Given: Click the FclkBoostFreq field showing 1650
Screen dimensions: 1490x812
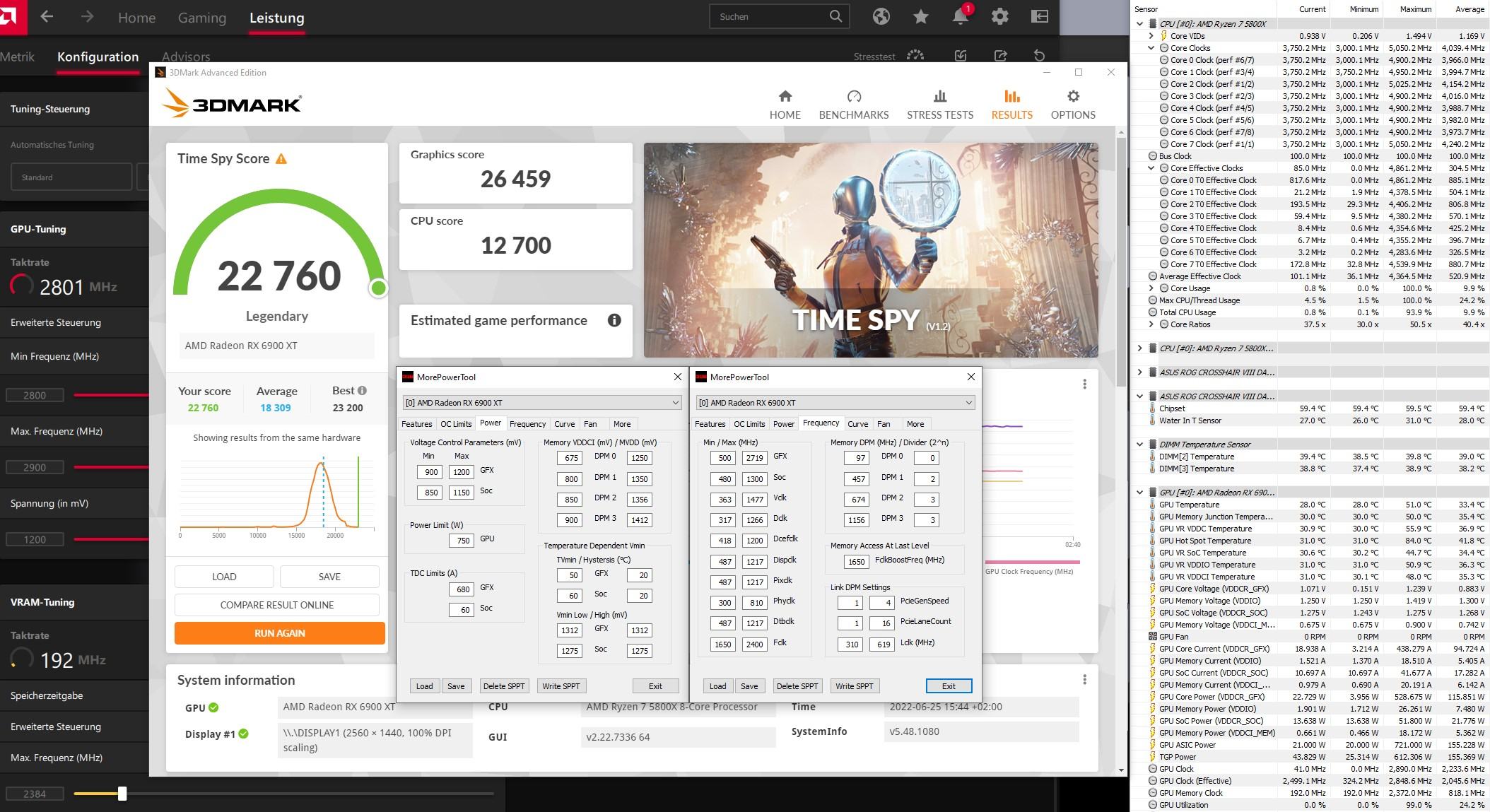Looking at the screenshot, I should point(856,562).
